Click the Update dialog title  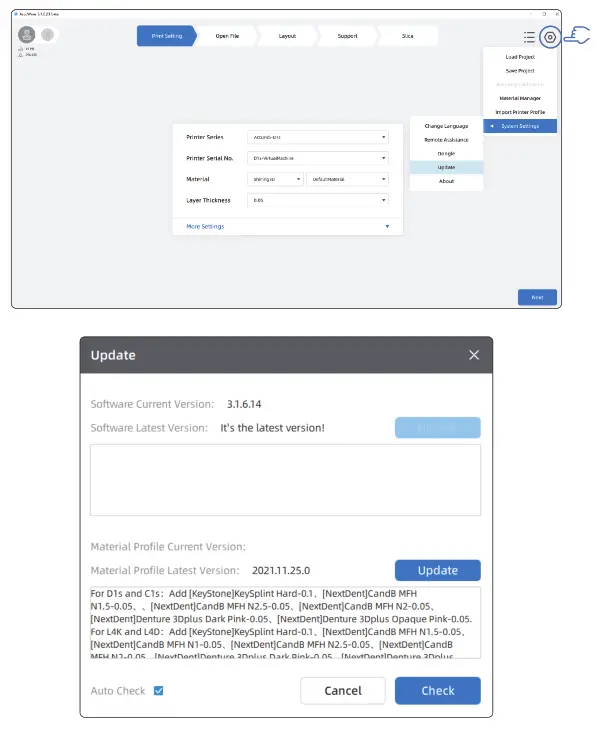(113, 355)
